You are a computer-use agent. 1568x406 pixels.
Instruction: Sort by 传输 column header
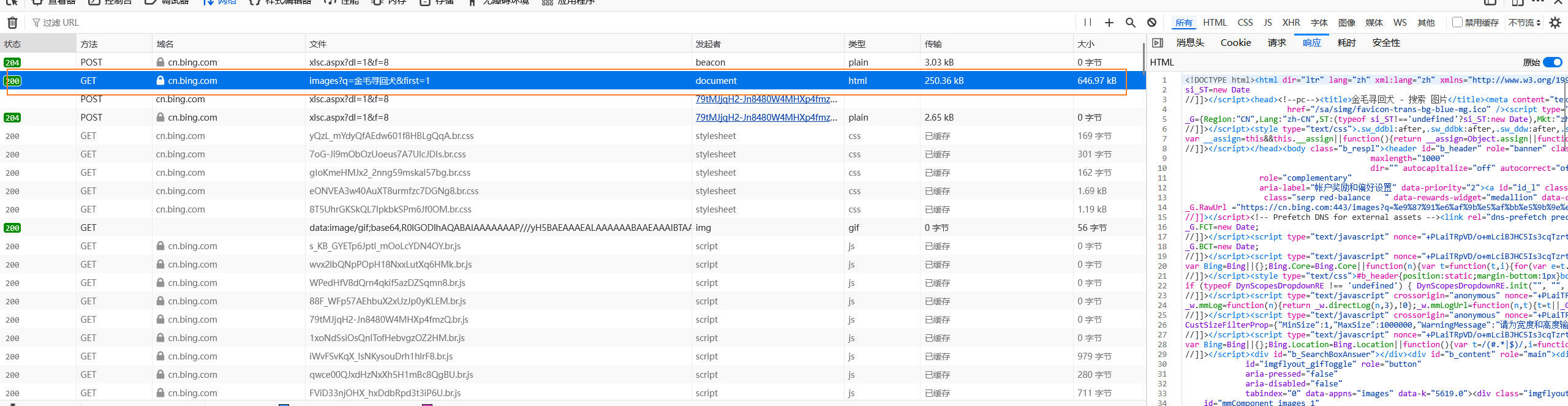point(997,44)
